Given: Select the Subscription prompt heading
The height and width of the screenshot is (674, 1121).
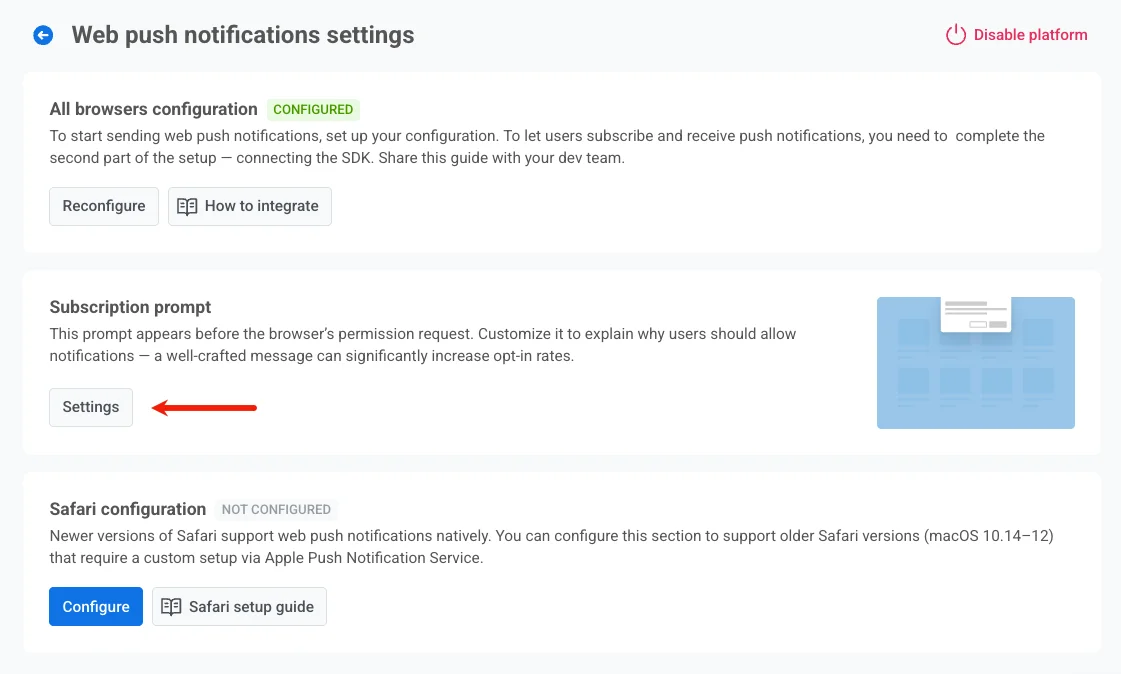Looking at the screenshot, I should click(131, 307).
